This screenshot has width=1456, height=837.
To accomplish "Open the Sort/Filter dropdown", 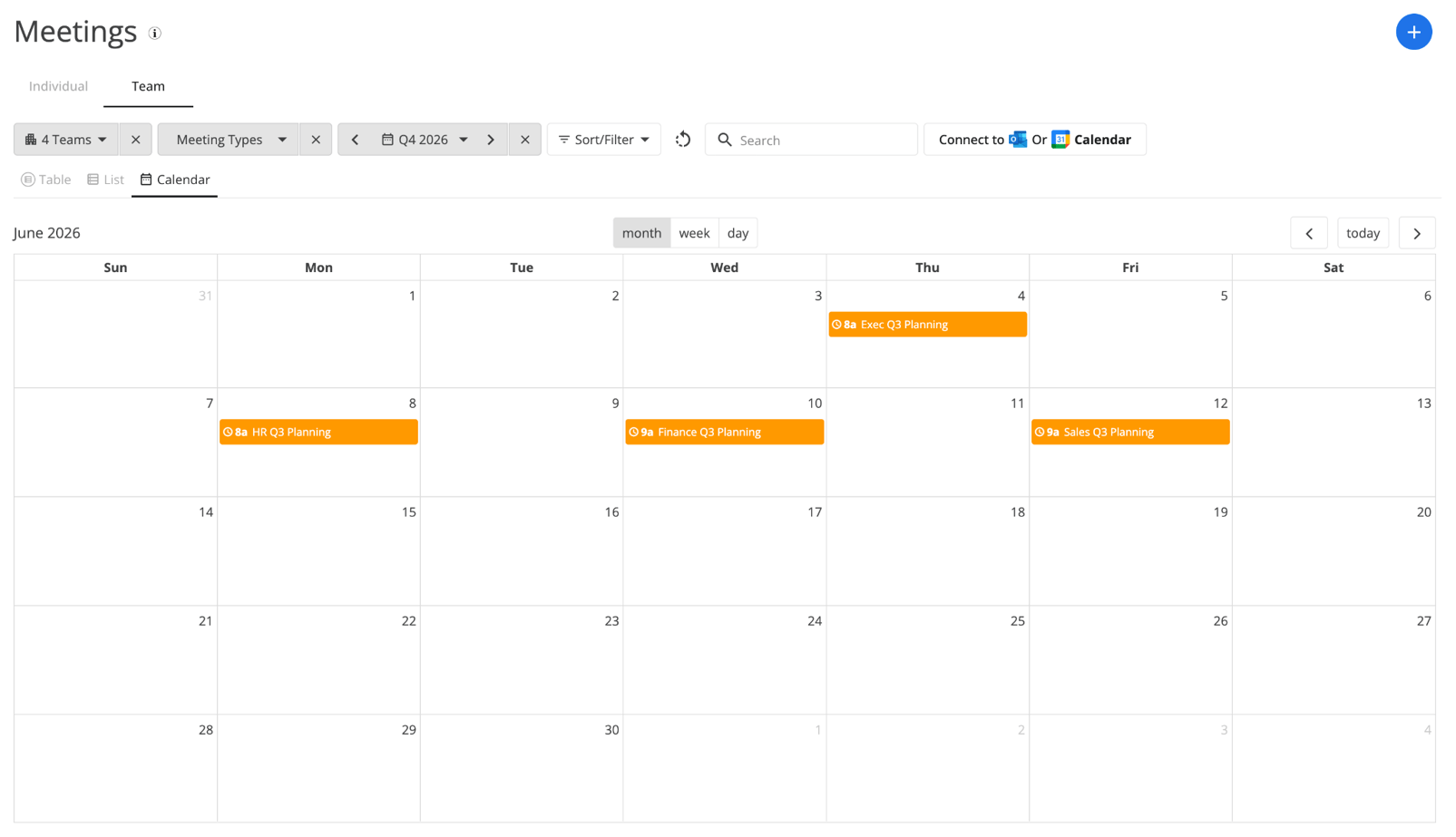I will [604, 140].
